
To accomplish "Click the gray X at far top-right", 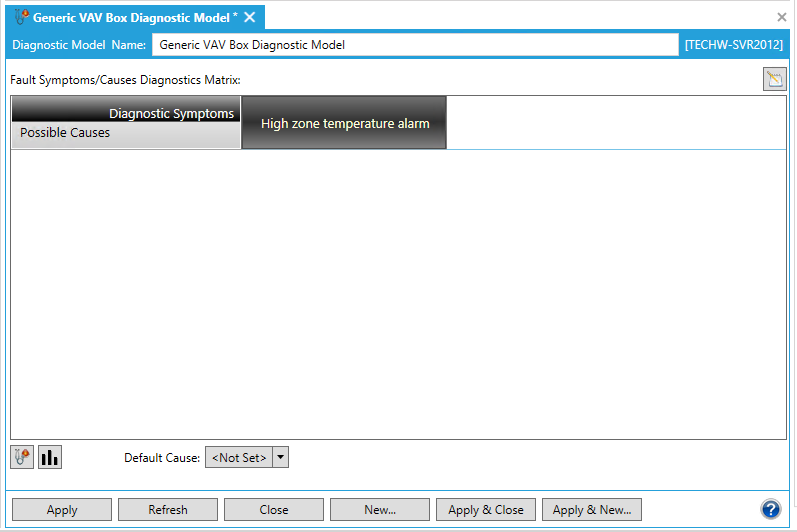I will pyautogui.click(x=782, y=17).
